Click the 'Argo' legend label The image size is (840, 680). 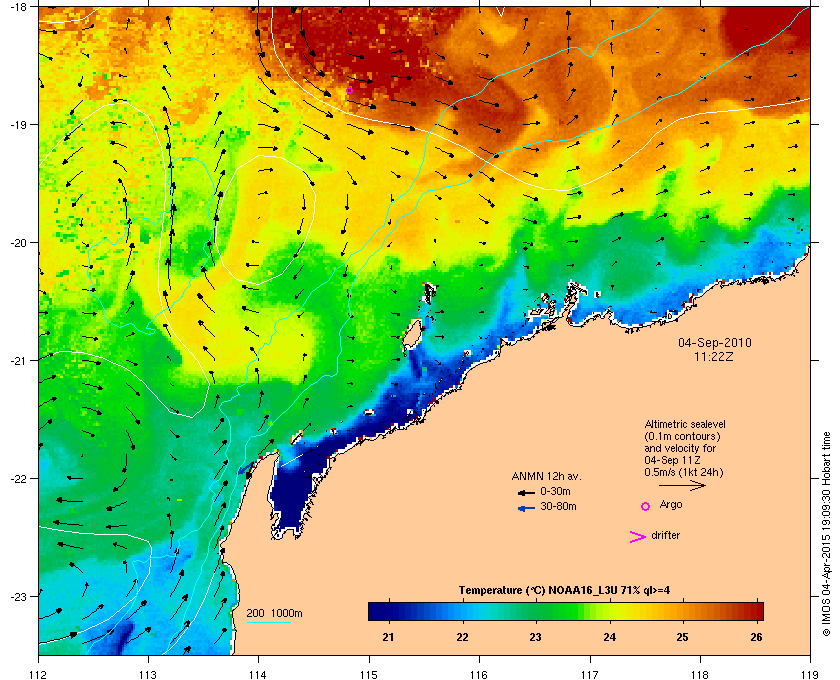[671, 505]
